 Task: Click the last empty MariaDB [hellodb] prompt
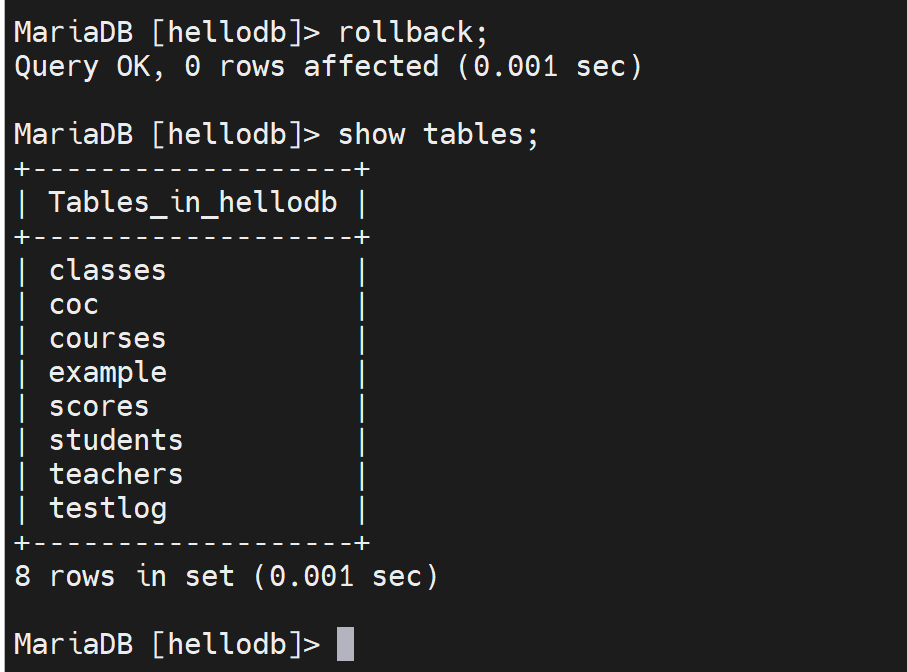[166, 644]
